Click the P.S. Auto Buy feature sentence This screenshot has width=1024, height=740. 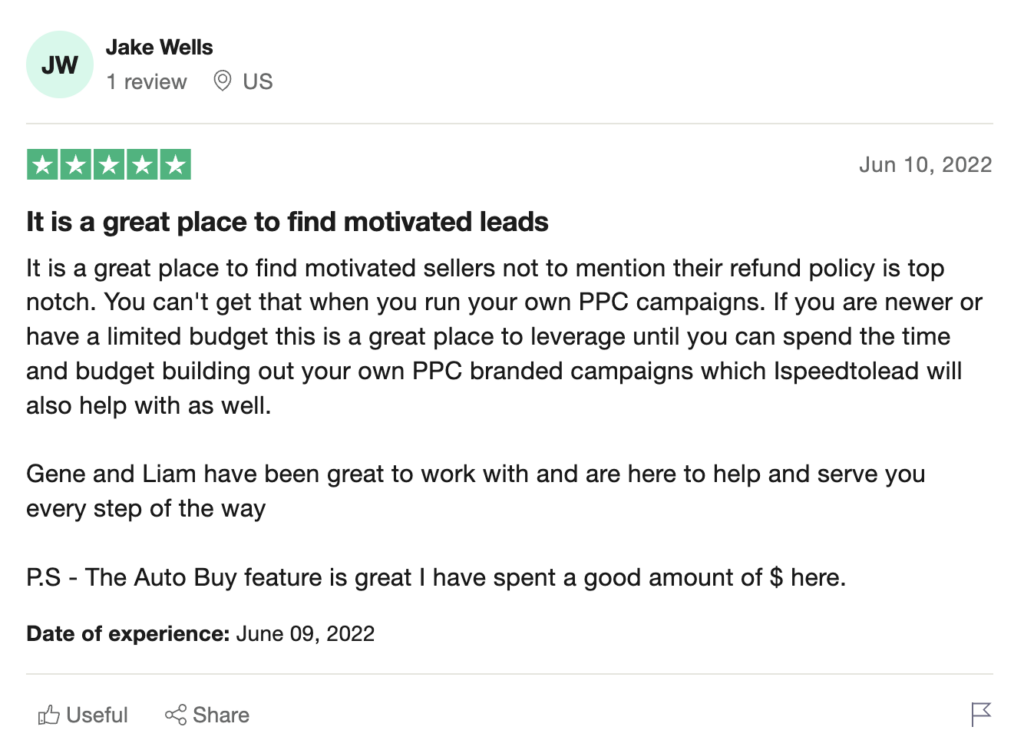tap(436, 578)
